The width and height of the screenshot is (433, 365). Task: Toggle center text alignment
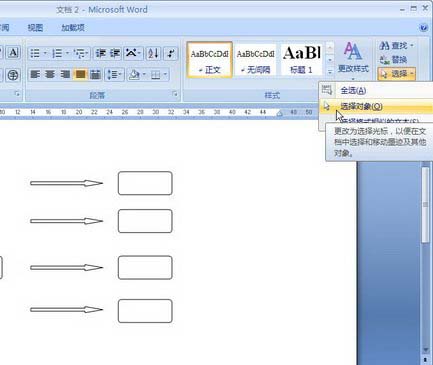(x=50, y=74)
